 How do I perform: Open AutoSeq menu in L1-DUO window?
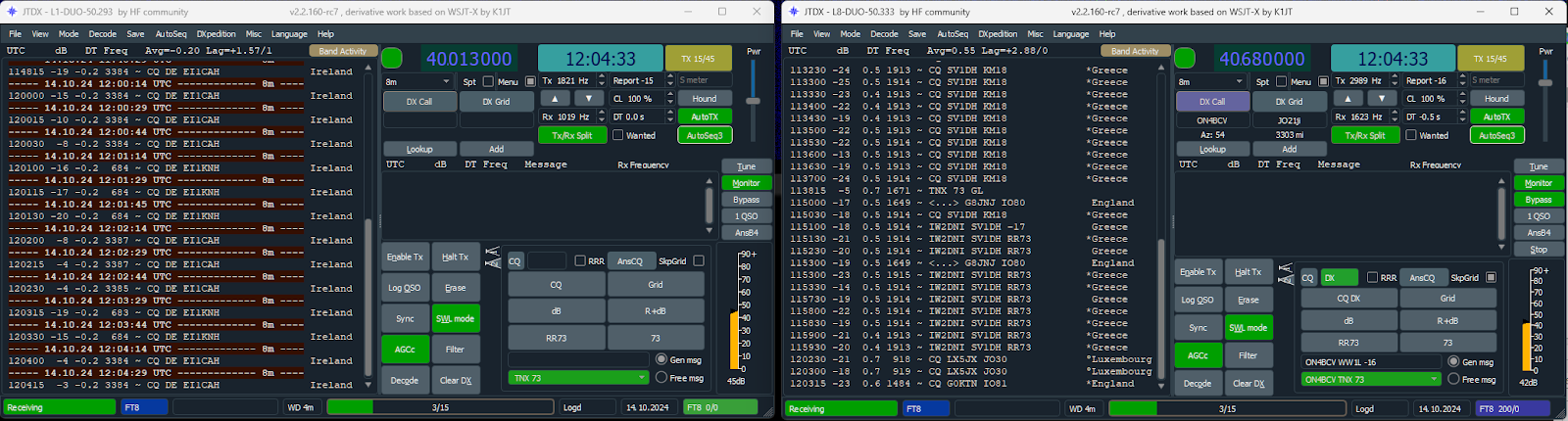tap(171, 34)
